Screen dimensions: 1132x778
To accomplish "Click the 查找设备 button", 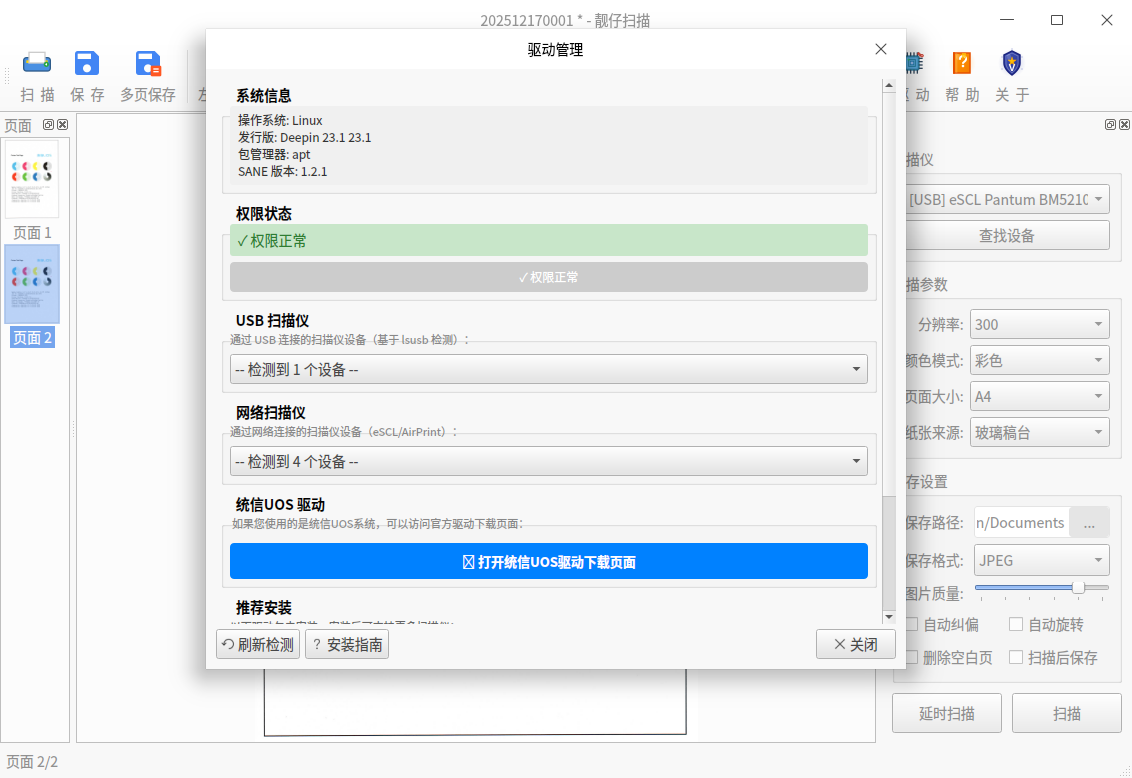I will (1008, 235).
